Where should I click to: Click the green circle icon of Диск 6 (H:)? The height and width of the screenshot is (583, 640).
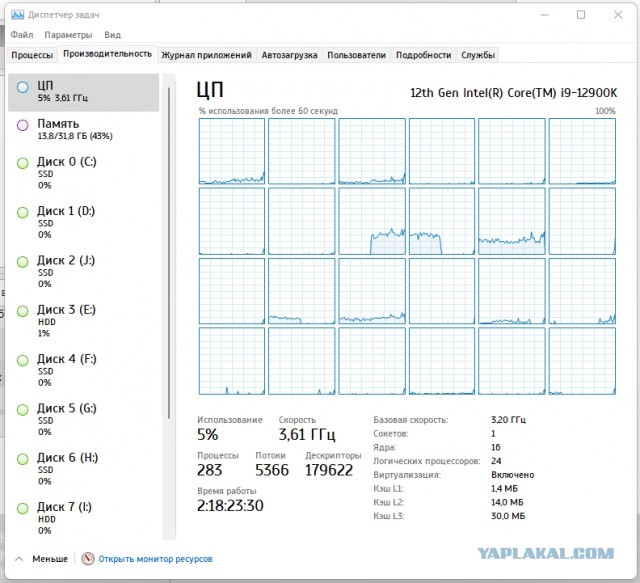coord(22,459)
